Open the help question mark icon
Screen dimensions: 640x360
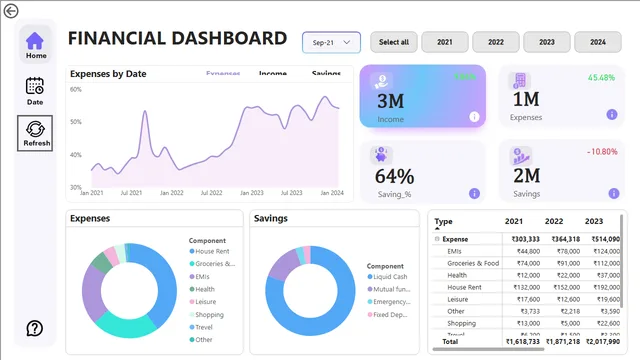pos(35,328)
